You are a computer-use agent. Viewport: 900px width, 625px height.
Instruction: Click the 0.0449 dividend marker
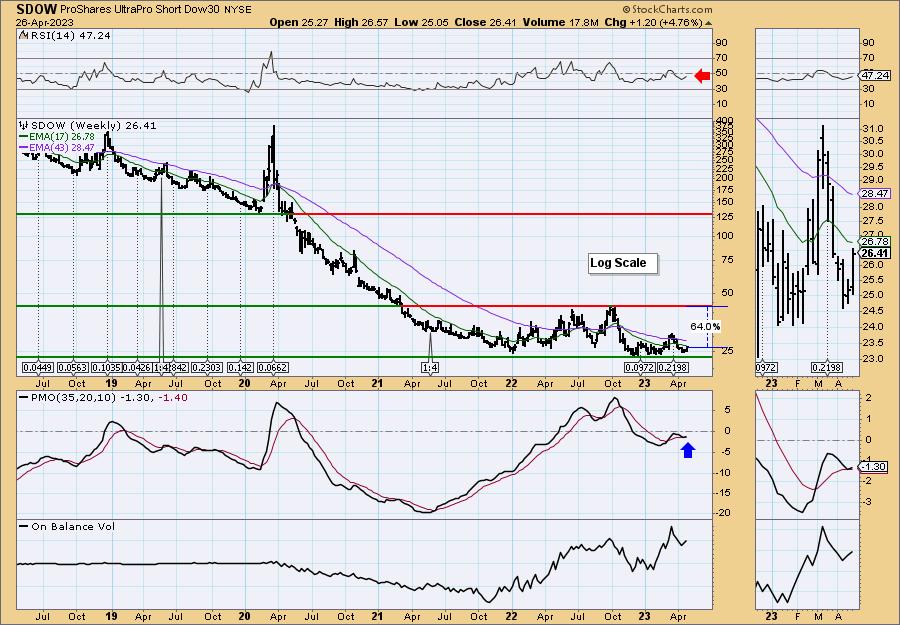[37, 367]
